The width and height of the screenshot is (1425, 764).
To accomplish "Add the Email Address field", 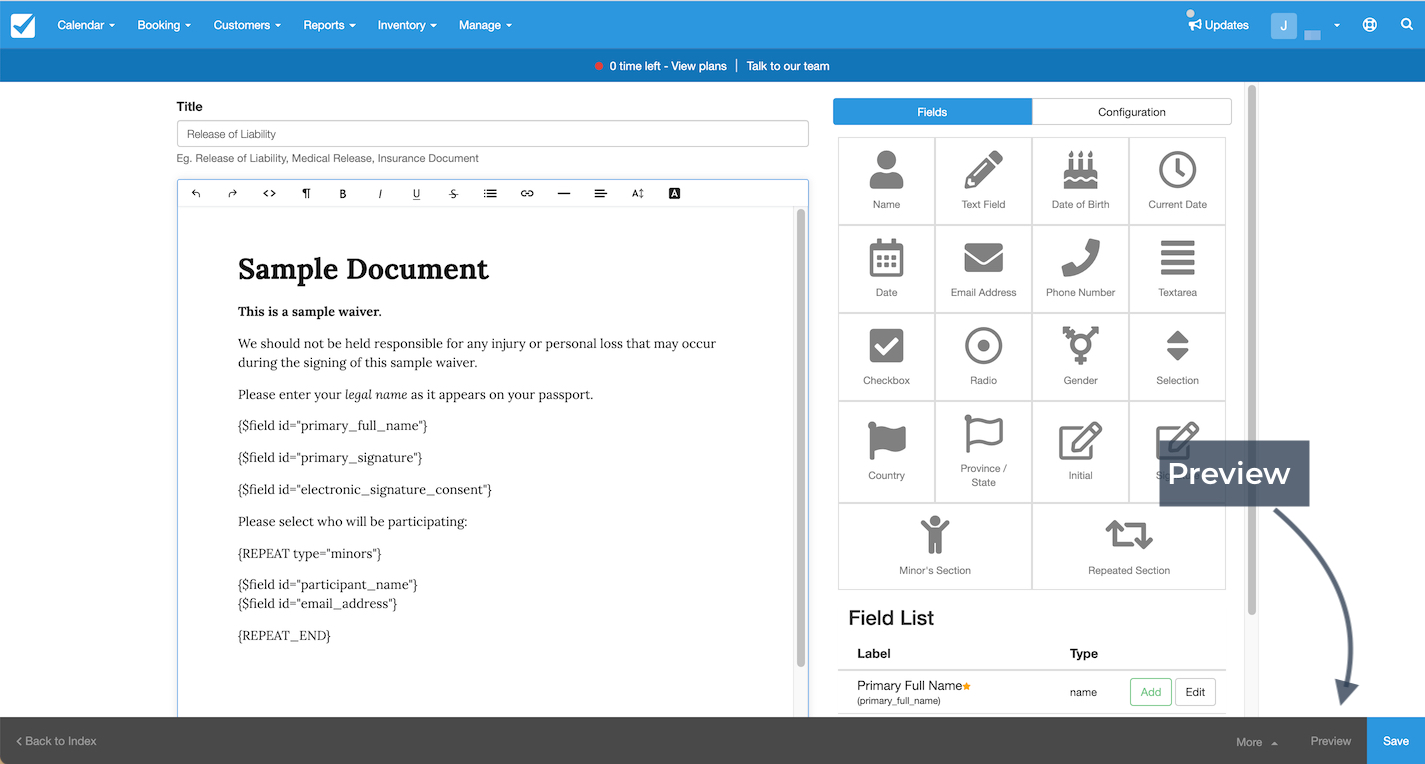I will (x=983, y=269).
